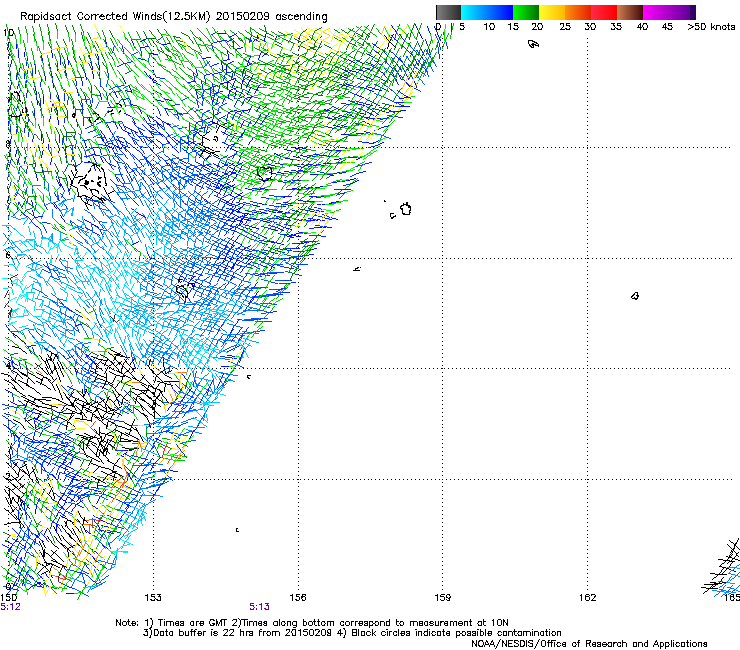Click the small island outline east of 162 longitude
This screenshot has width=740, height=650.
click(635, 296)
